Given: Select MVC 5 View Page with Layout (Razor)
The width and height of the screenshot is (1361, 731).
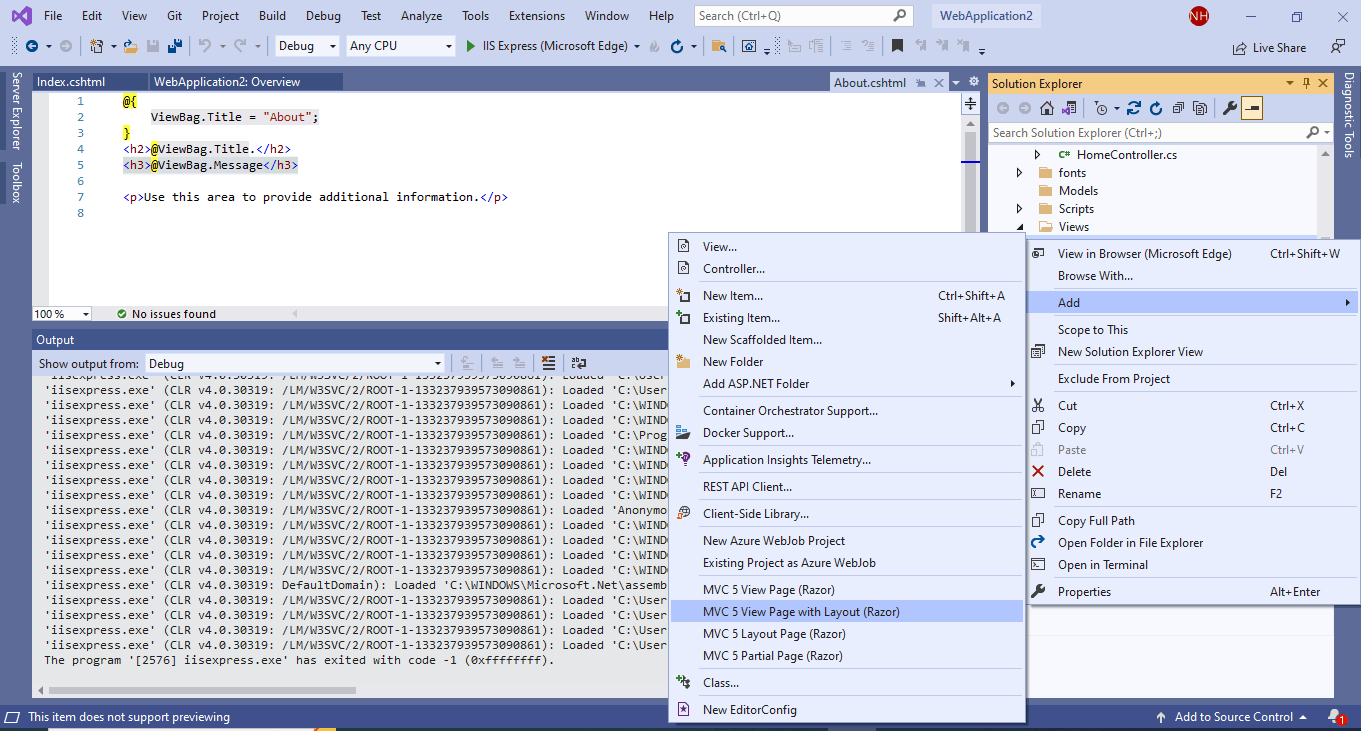Looking at the screenshot, I should (801, 611).
